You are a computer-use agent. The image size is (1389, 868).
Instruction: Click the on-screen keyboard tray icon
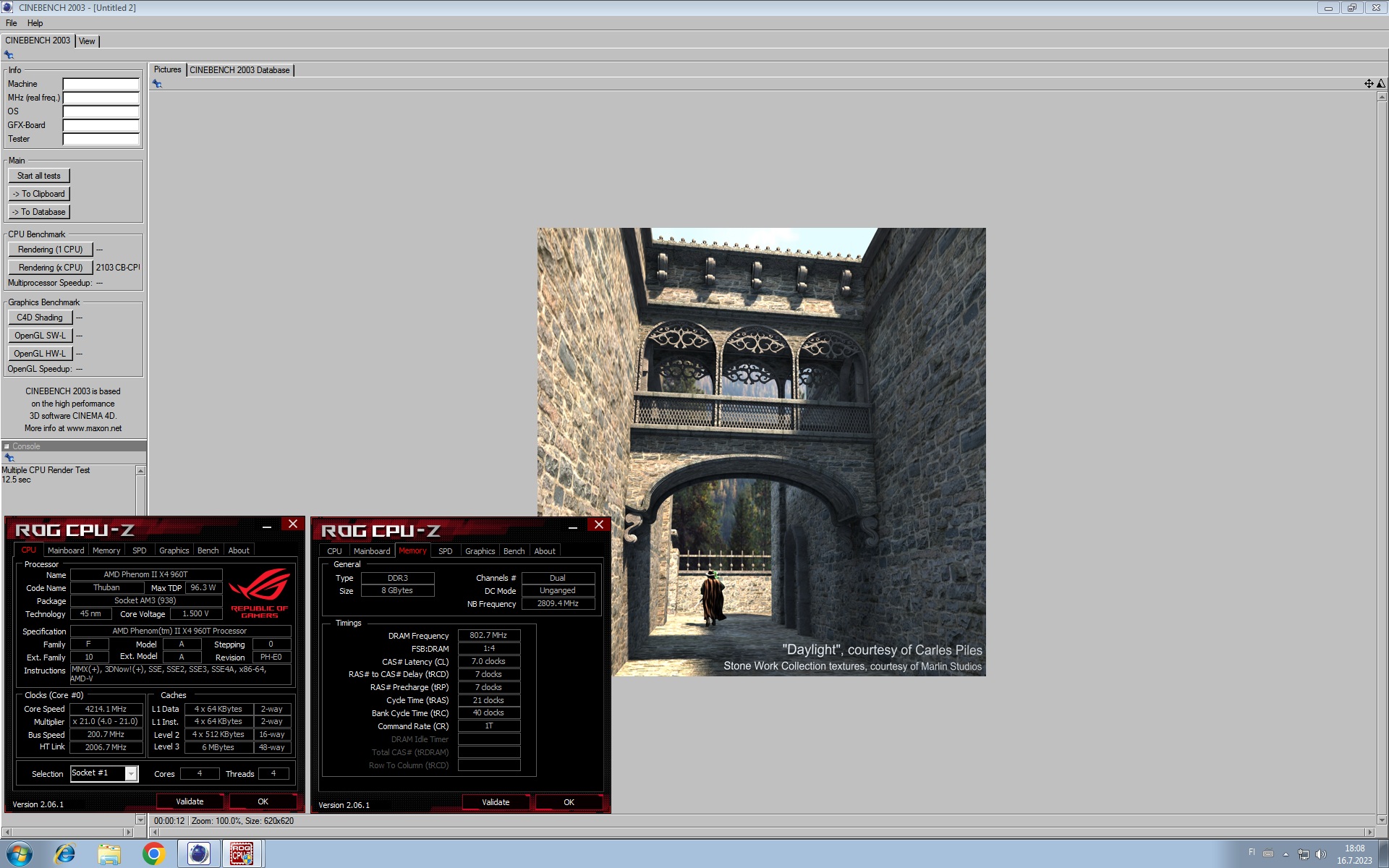(1268, 854)
